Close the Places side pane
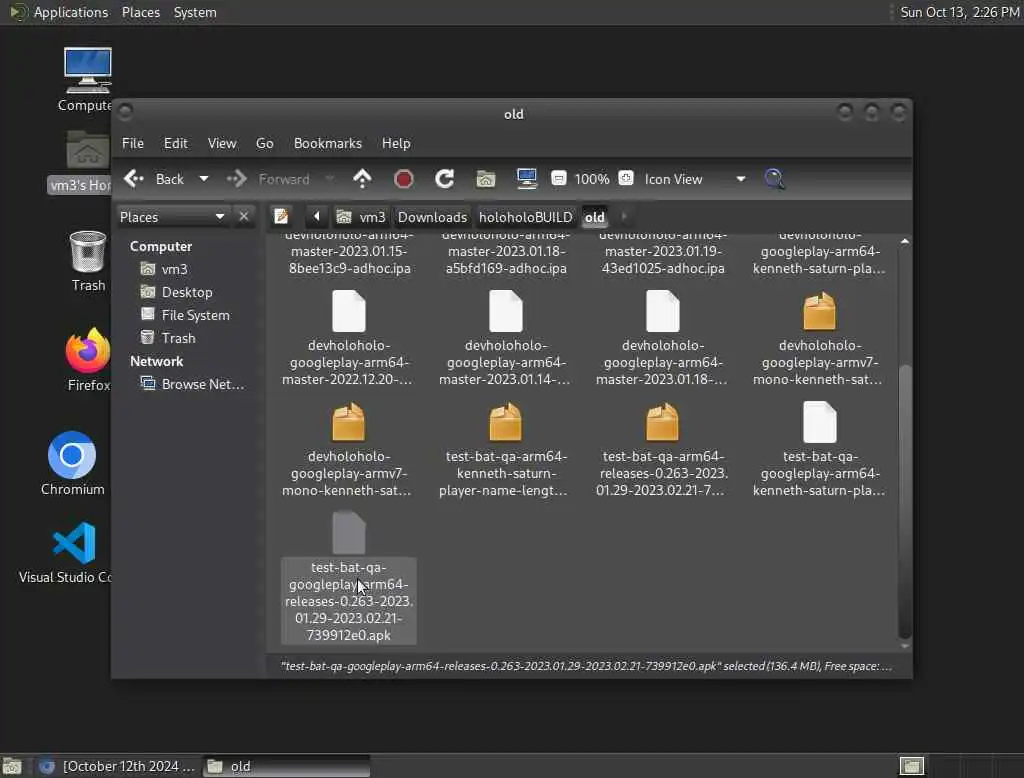The width and height of the screenshot is (1024, 778). coord(244,216)
